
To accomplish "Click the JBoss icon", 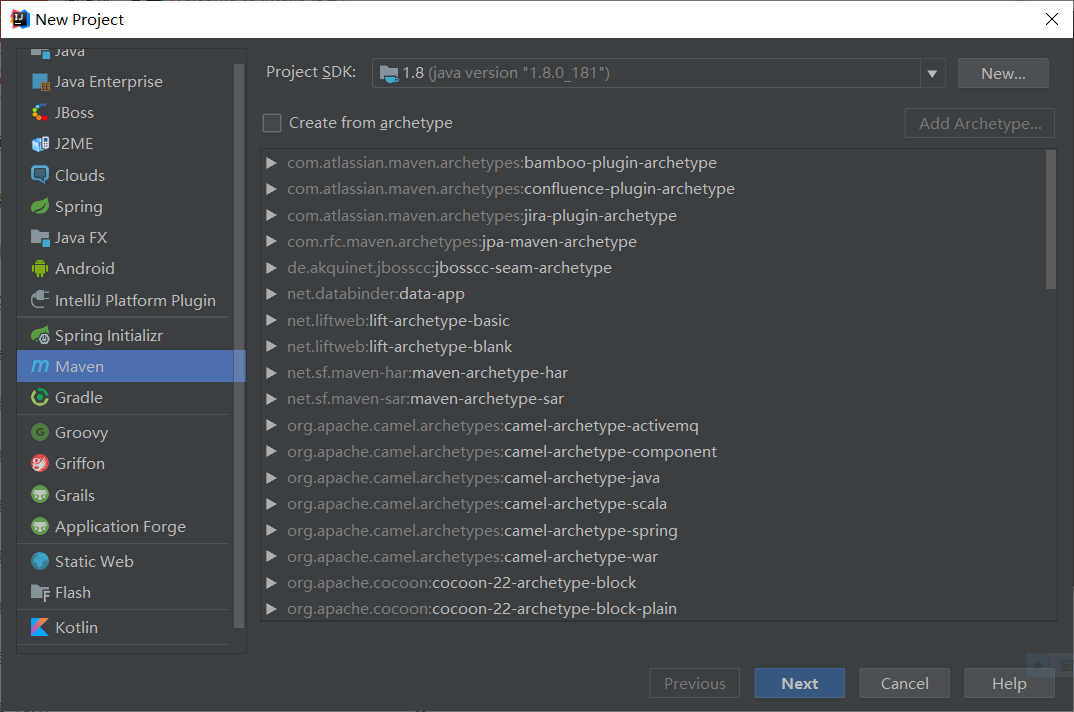I will [x=40, y=113].
